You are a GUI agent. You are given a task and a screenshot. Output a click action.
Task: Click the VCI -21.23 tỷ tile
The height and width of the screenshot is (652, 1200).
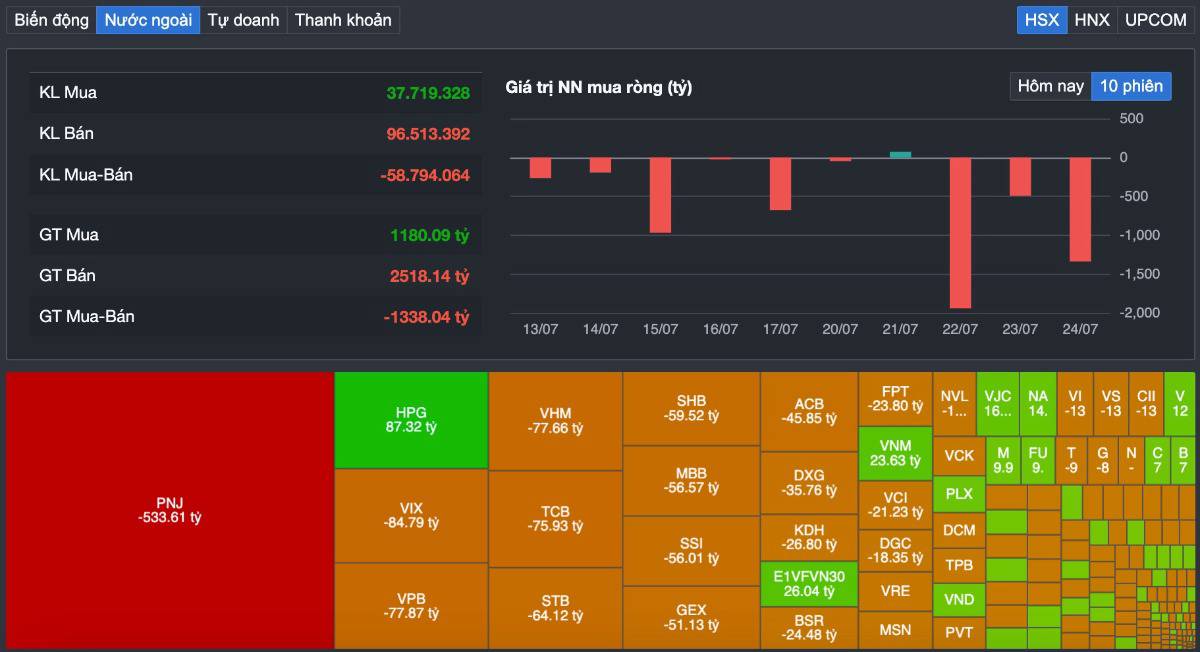(895, 504)
